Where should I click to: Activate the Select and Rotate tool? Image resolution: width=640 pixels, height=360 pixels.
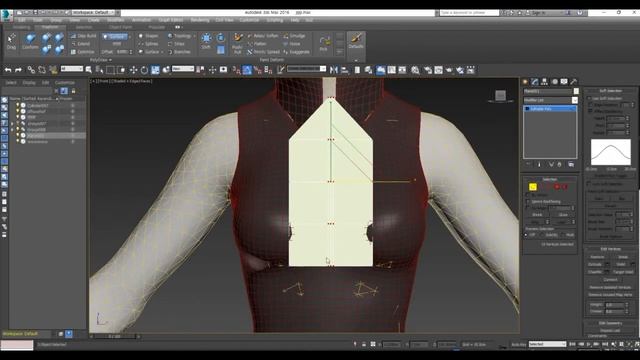[144, 70]
